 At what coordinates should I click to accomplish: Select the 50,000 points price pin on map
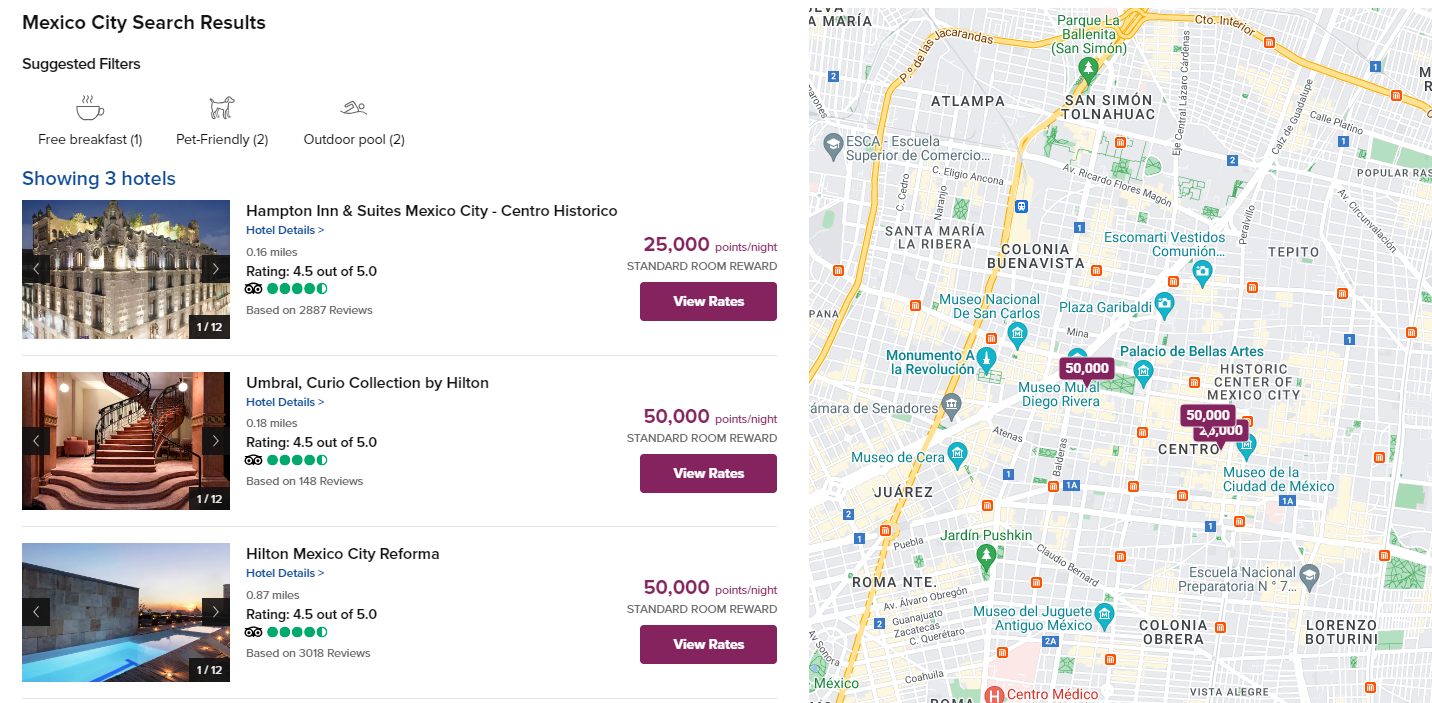click(x=1086, y=368)
